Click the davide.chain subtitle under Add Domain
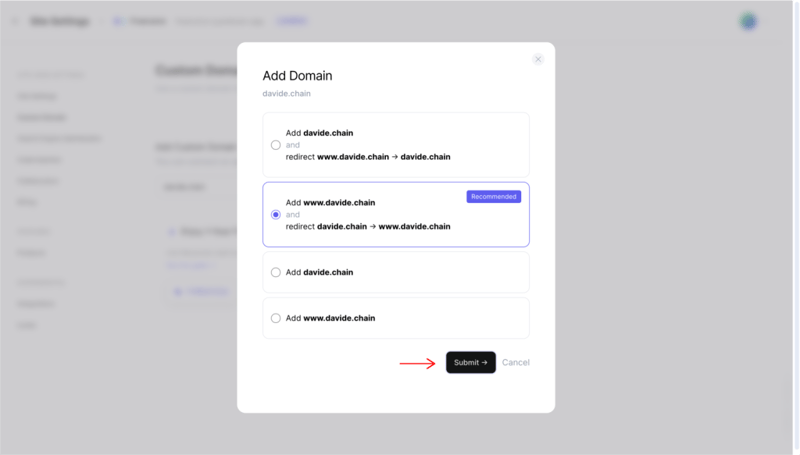This screenshot has height=455, width=800. 287,94
